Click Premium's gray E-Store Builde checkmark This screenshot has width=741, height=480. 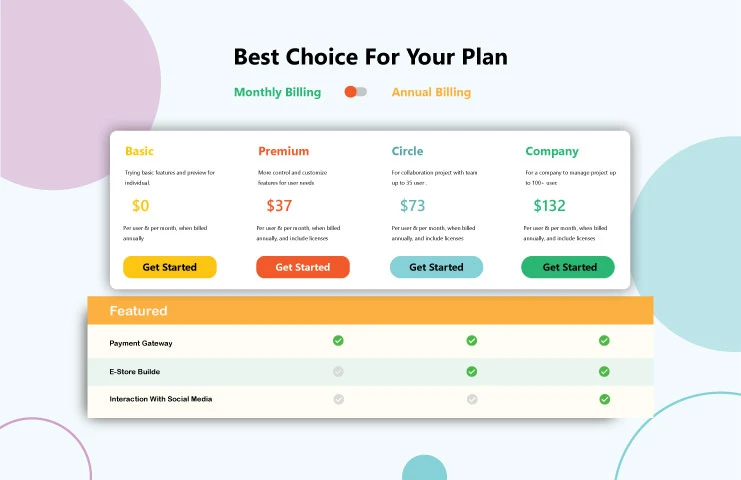pyautogui.click(x=338, y=371)
